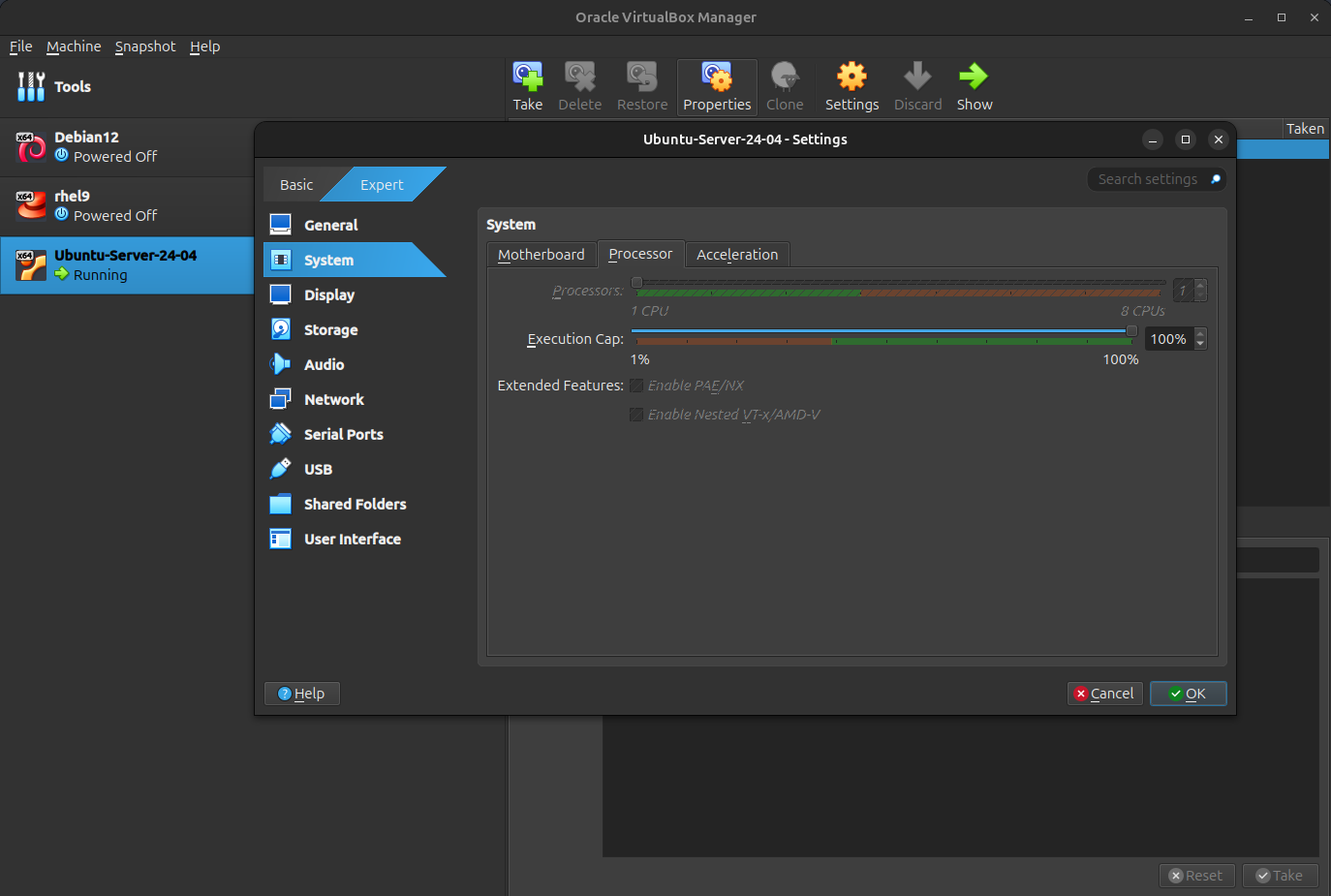
Task: Open Serial Ports settings category
Action: pyautogui.click(x=355, y=434)
